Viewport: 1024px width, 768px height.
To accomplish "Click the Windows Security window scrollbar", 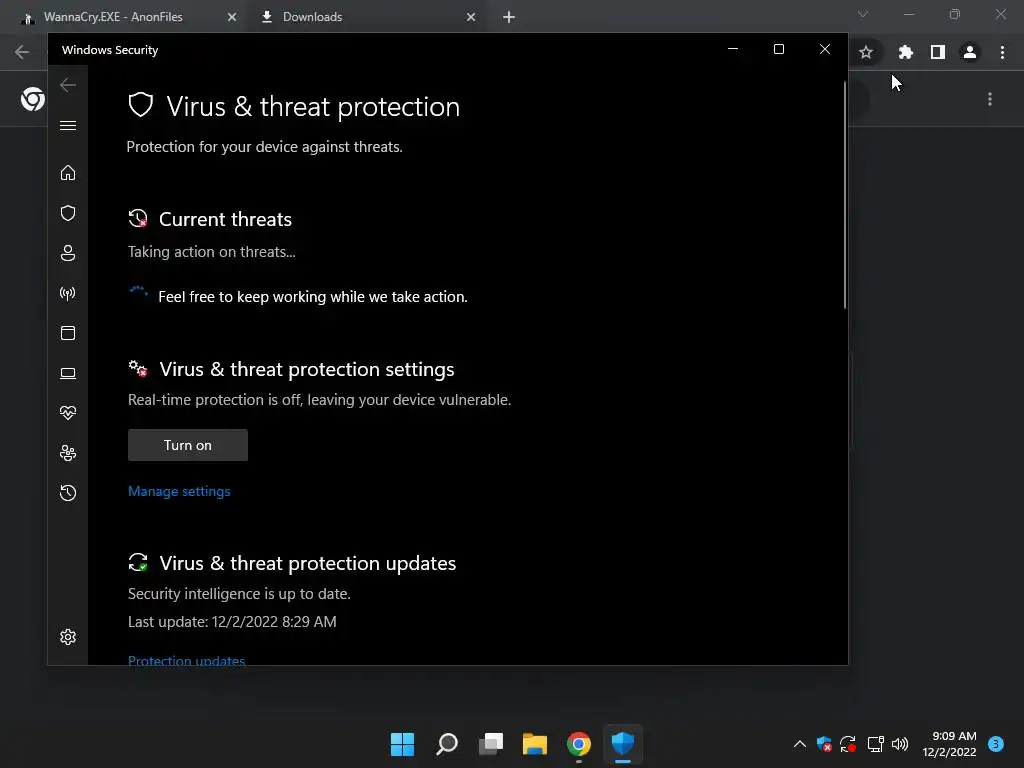I will click(x=844, y=195).
